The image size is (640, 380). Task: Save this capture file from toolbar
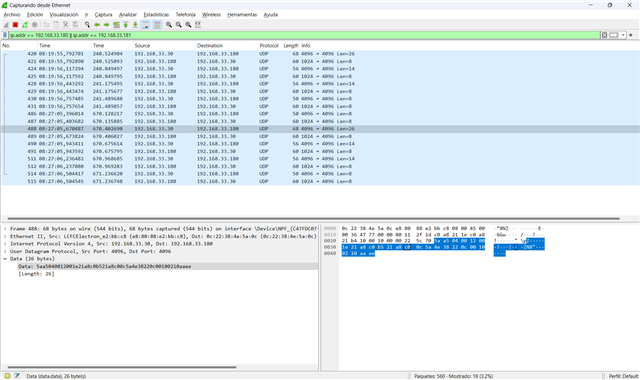(56, 25)
